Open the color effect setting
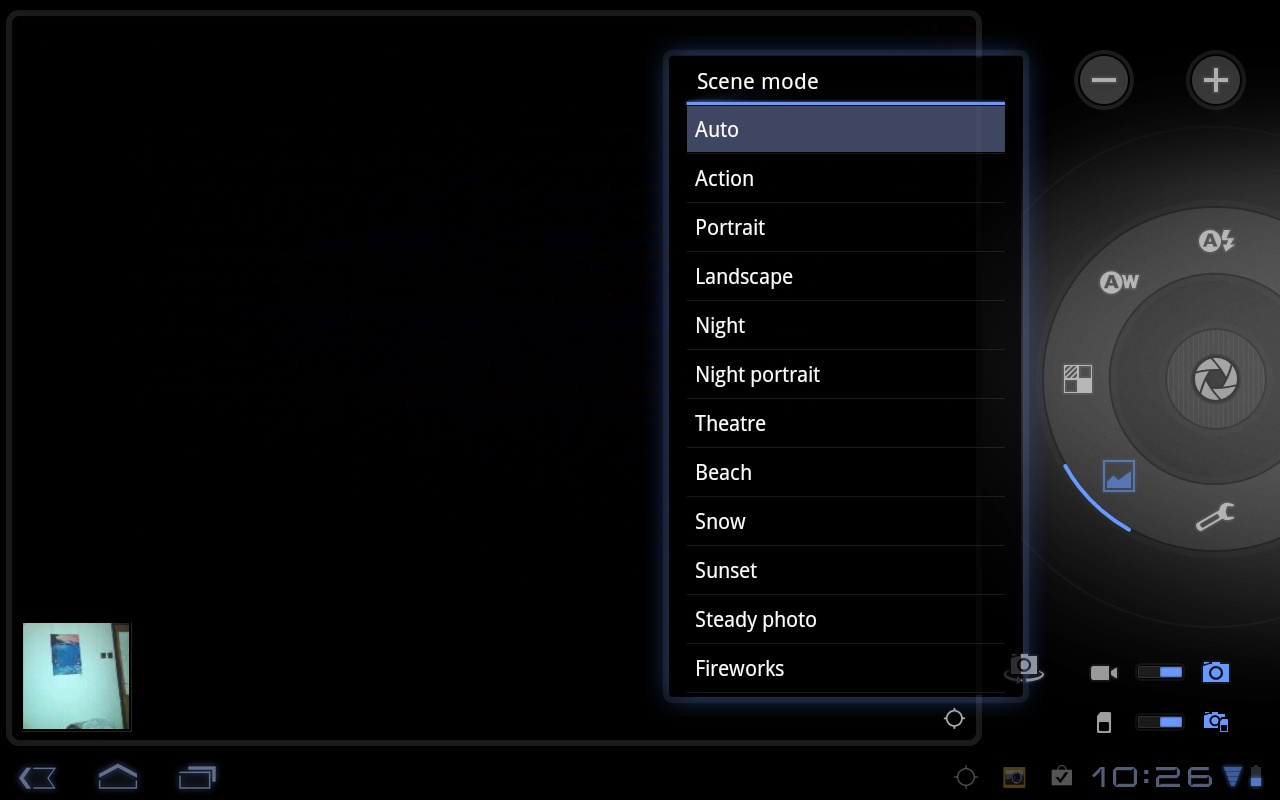 click(1078, 379)
